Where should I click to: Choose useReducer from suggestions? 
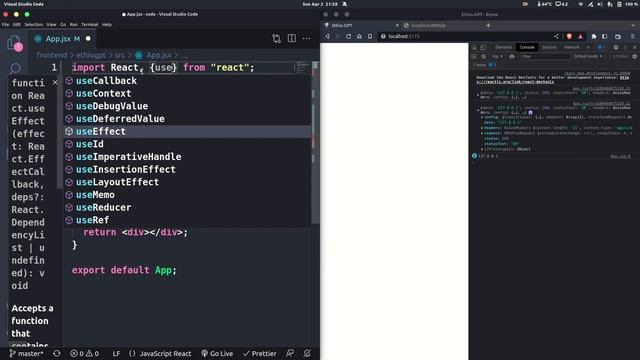[x=187, y=207]
